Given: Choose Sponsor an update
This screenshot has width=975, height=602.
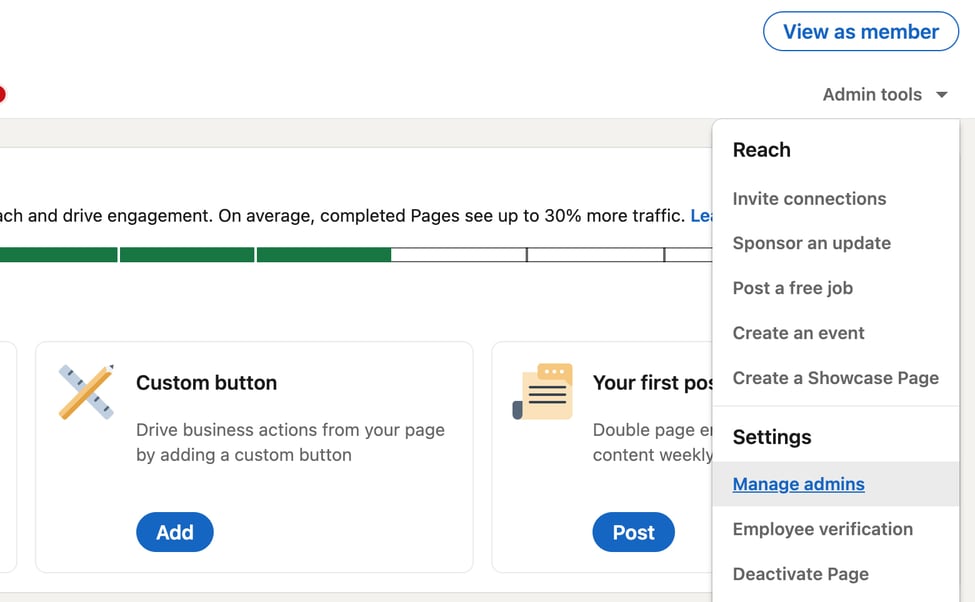Looking at the screenshot, I should [812, 243].
